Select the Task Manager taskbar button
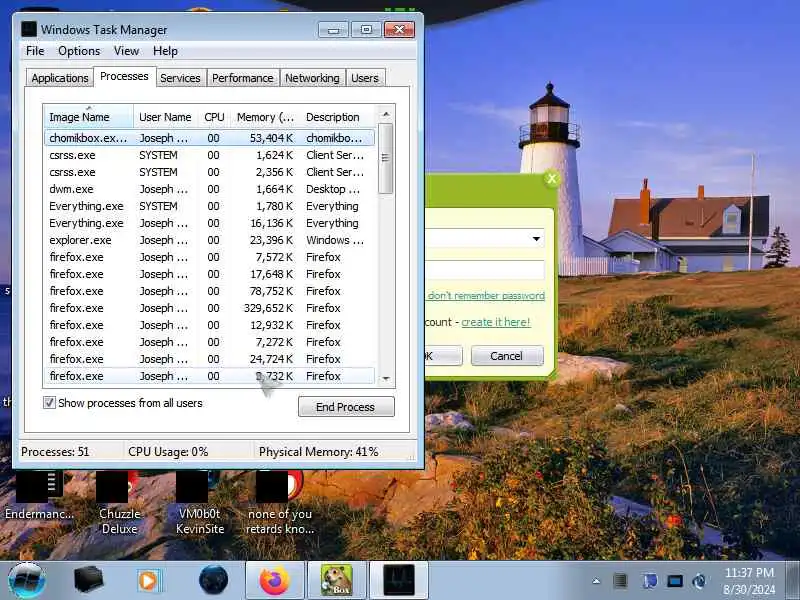This screenshot has width=800, height=600. [398, 581]
